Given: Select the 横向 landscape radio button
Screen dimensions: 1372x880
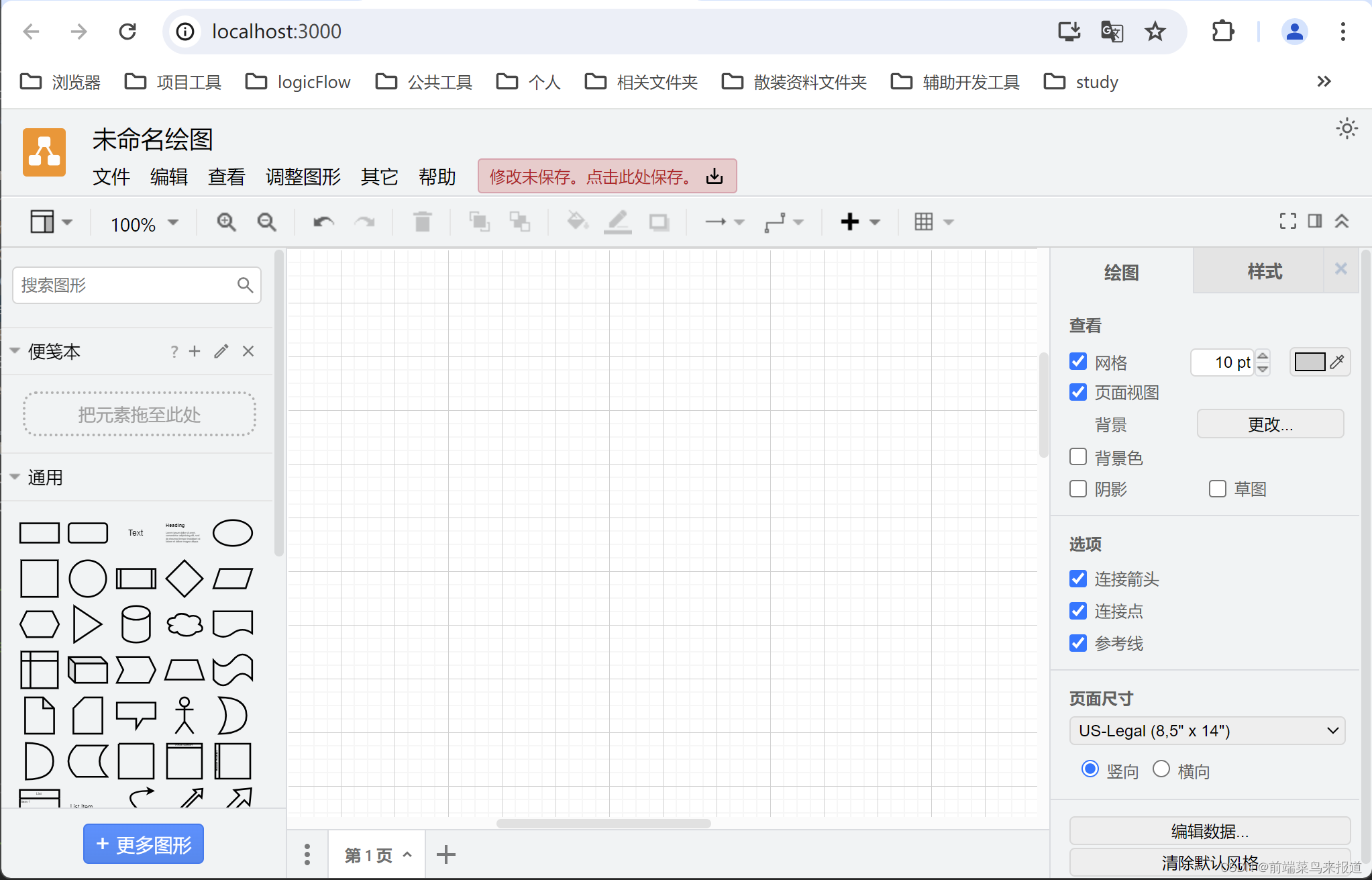Looking at the screenshot, I should (x=1161, y=769).
